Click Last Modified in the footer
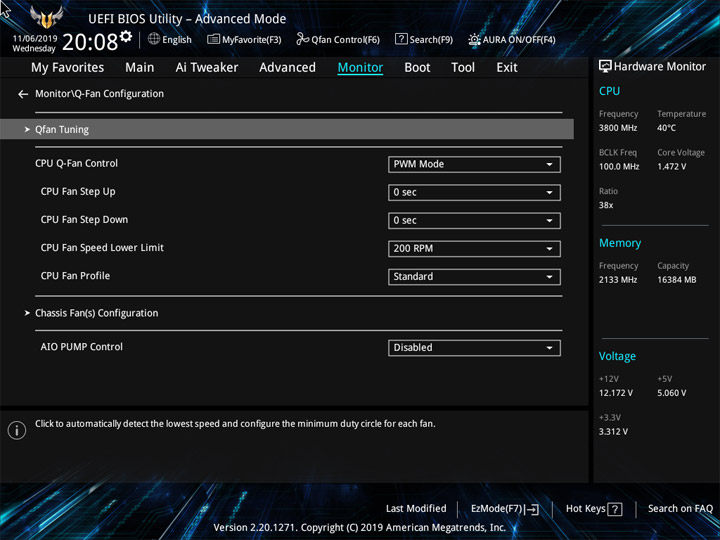Screen dimensions: 720x540 point(416,509)
